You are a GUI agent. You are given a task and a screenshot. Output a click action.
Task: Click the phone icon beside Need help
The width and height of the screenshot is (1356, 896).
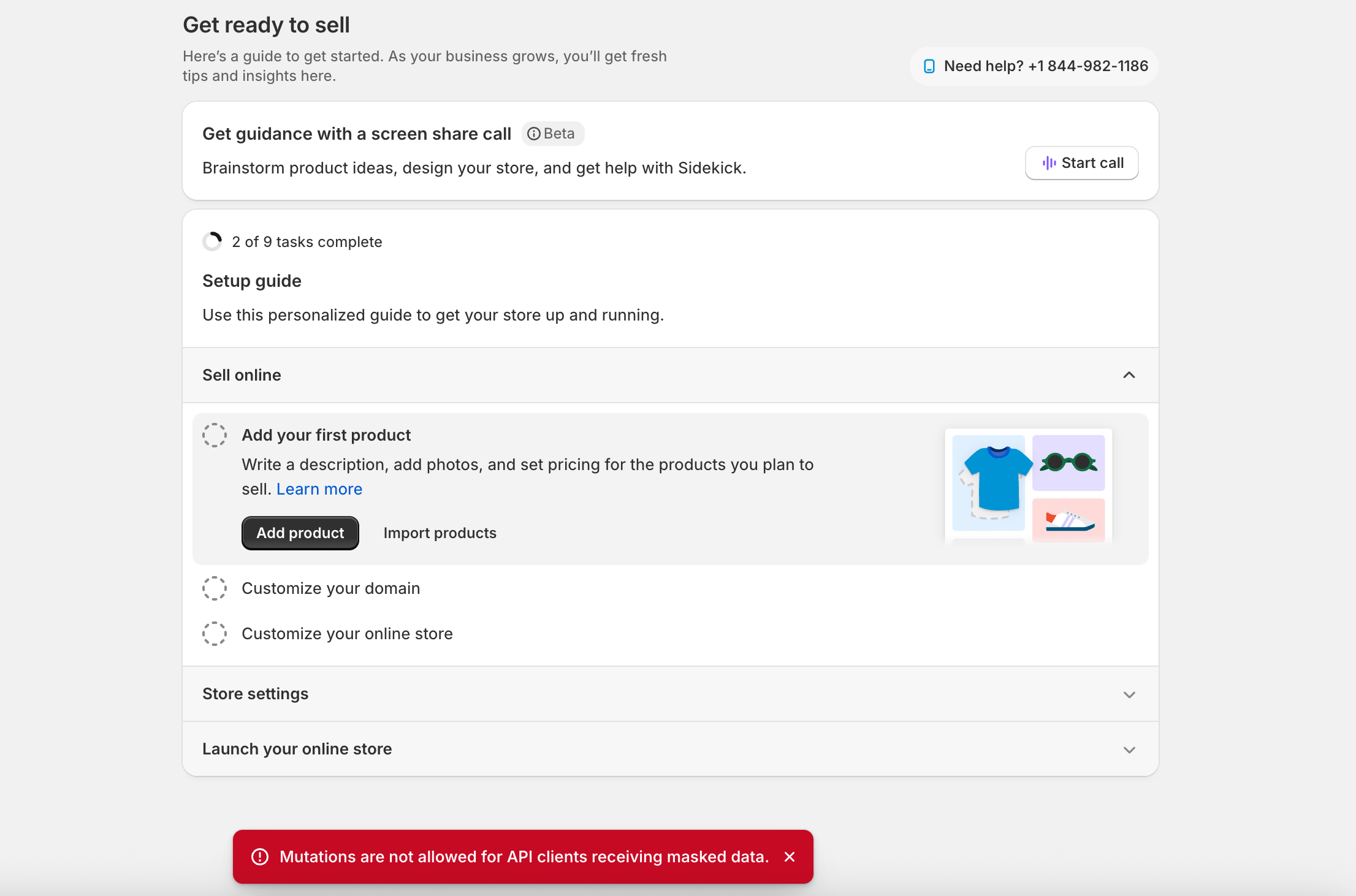(x=929, y=66)
